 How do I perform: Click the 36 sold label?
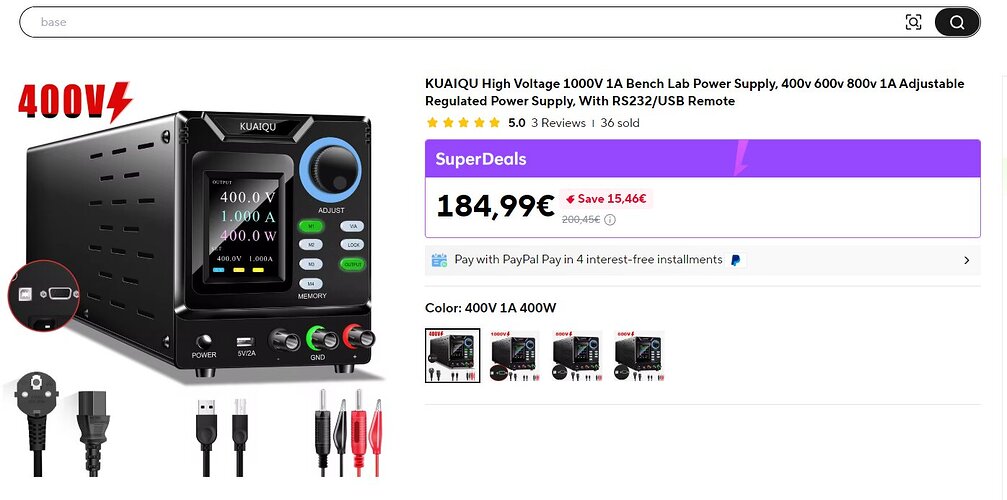[620, 123]
